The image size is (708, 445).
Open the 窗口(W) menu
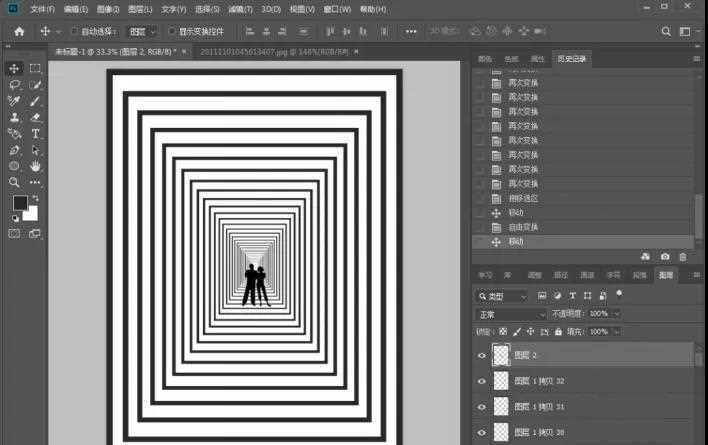tap(337, 9)
